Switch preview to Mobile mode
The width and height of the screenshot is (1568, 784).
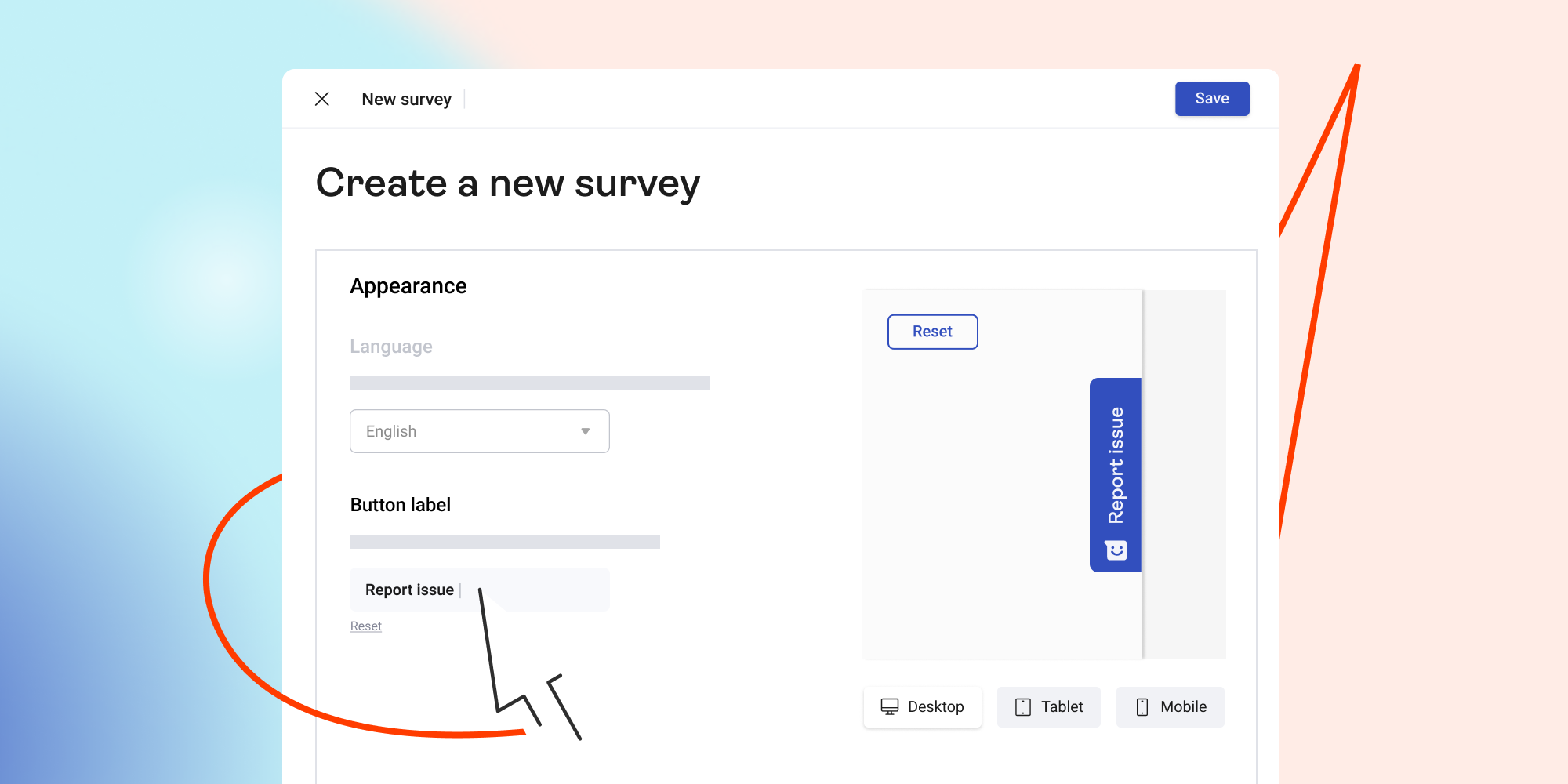pos(1170,706)
